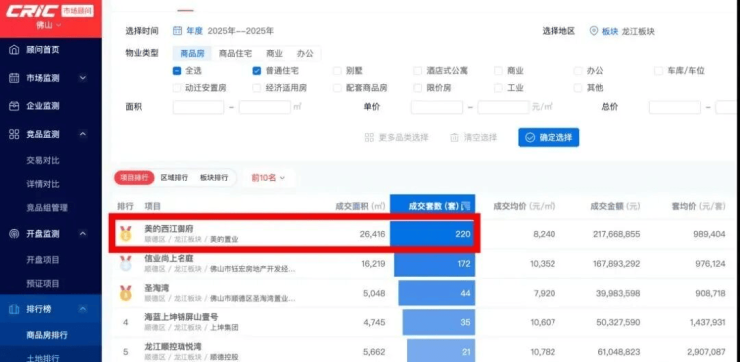Collapse the 排行榜 sidebar section
The image size is (740, 362).
pos(83,310)
